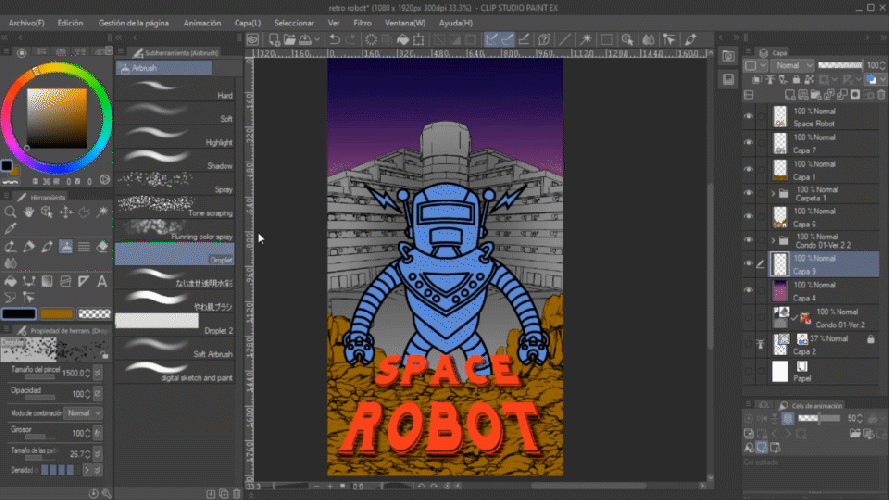Select the black main color swatch
889x500 pixels.
(x=19, y=314)
